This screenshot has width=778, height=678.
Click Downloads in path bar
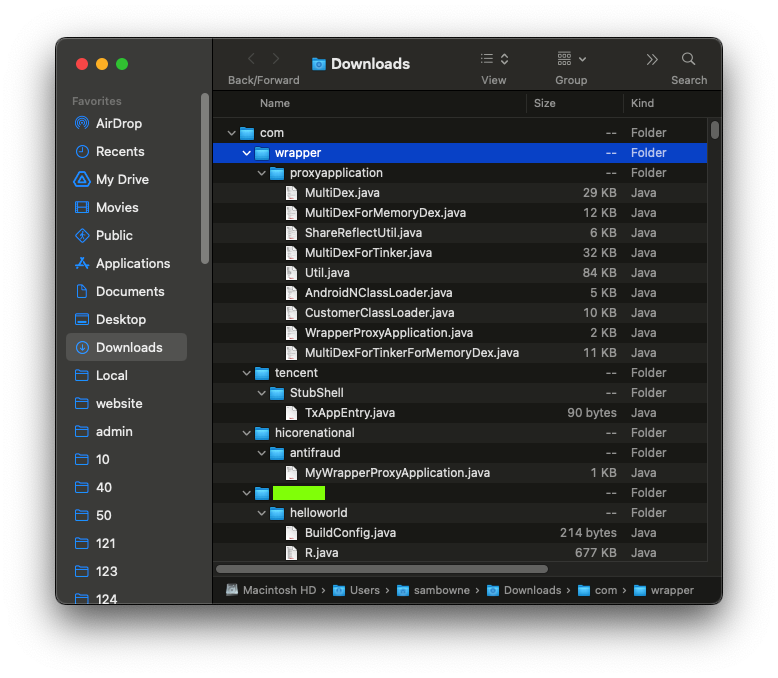524,590
